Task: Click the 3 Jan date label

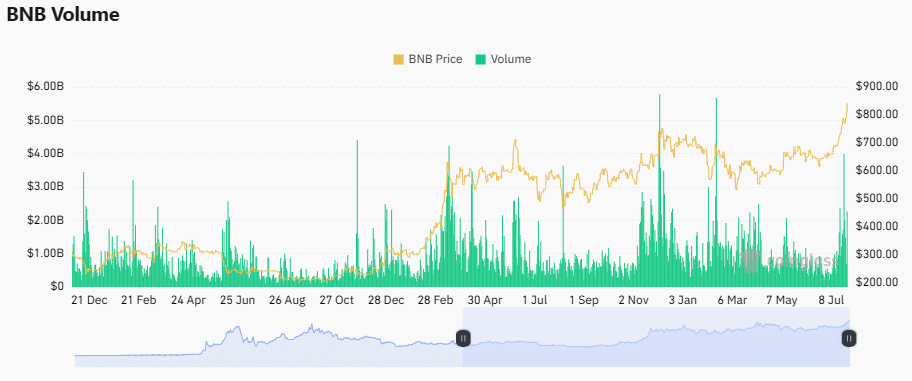Action: tap(683, 300)
